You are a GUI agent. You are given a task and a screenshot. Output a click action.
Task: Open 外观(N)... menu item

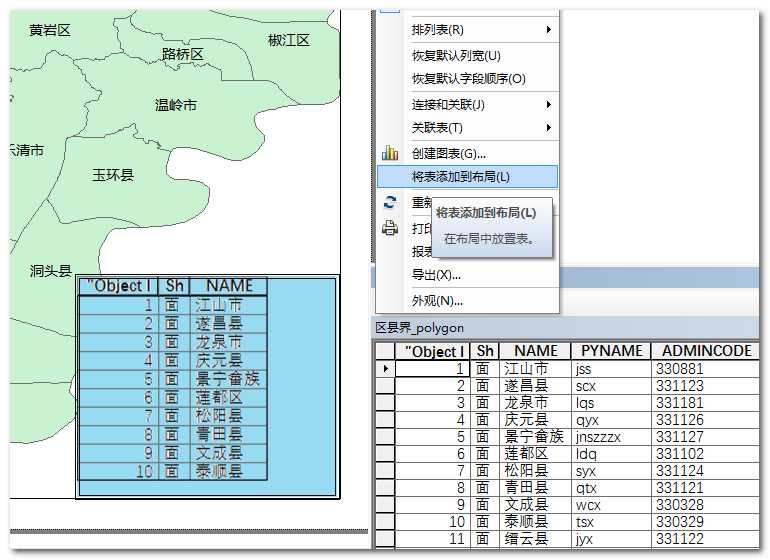[x=468, y=301]
